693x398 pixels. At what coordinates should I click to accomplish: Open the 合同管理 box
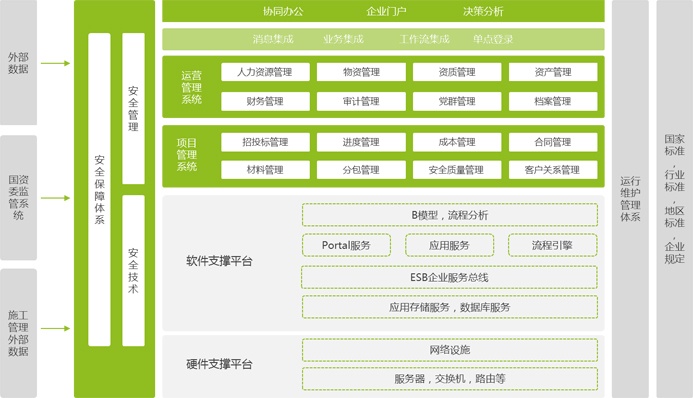(x=553, y=142)
